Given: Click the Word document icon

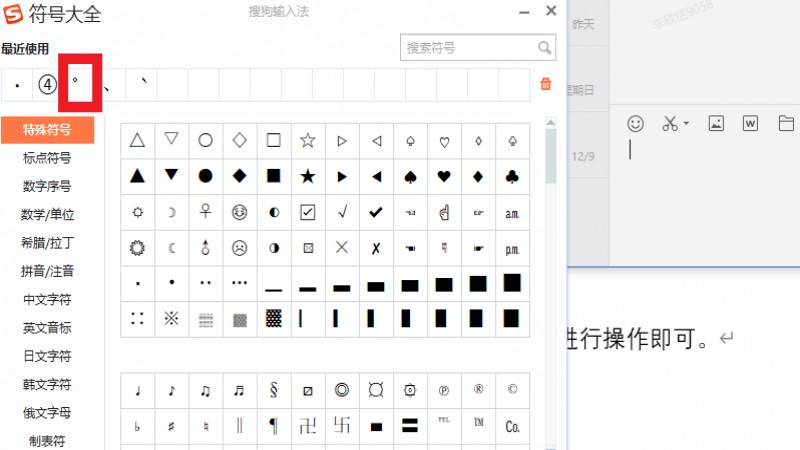Looking at the screenshot, I should (x=750, y=123).
